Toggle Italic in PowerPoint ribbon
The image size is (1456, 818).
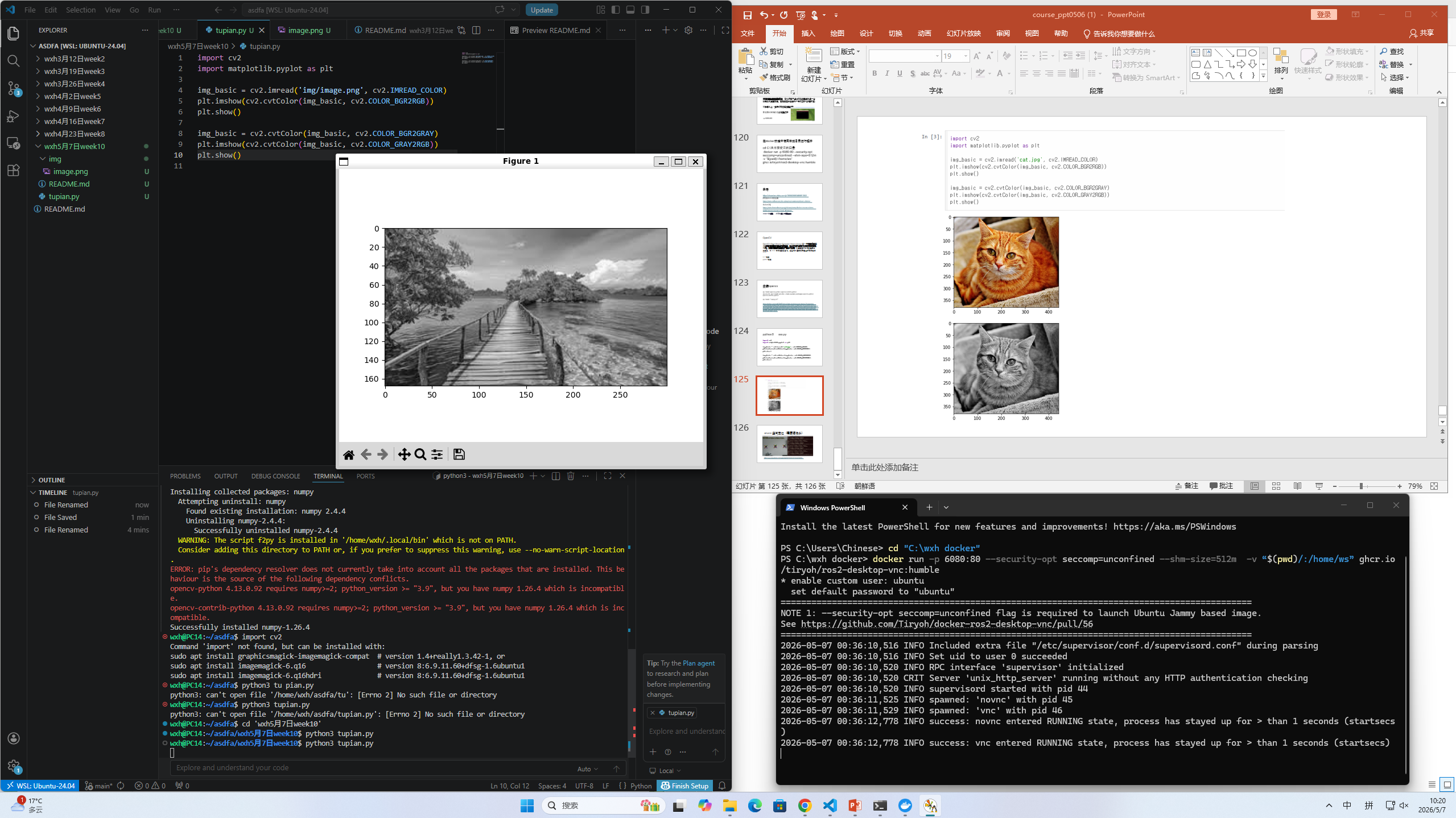tap(887, 73)
